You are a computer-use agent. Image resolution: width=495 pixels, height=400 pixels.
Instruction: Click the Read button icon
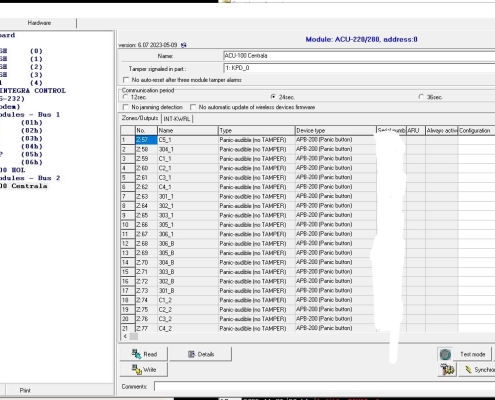click(136, 354)
